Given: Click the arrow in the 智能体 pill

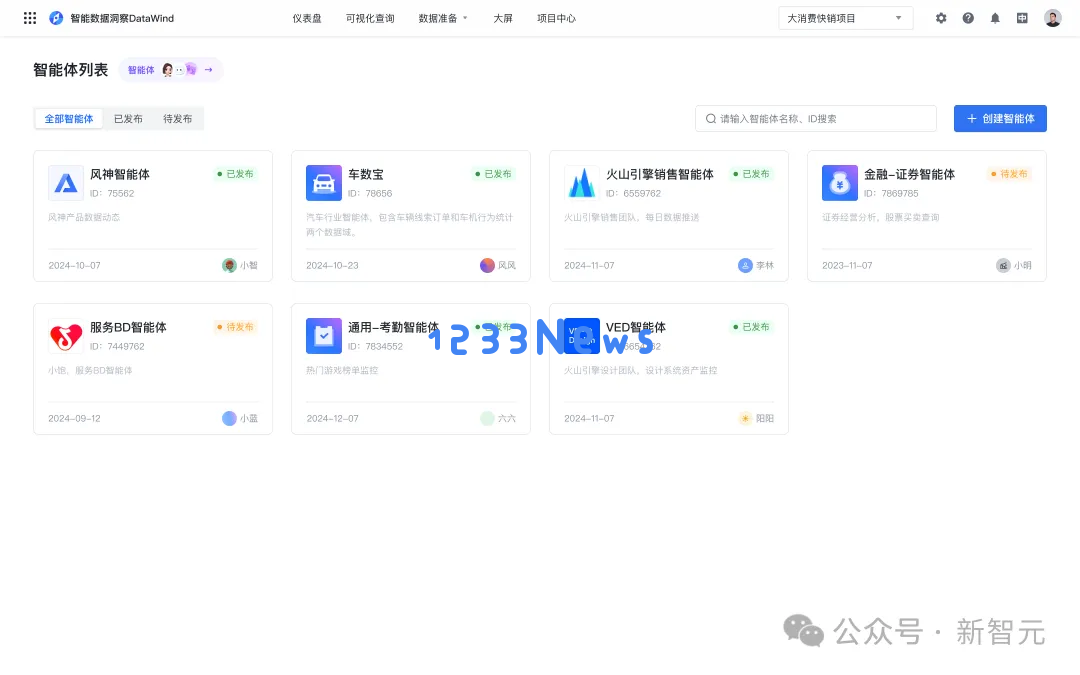Looking at the screenshot, I should (208, 70).
